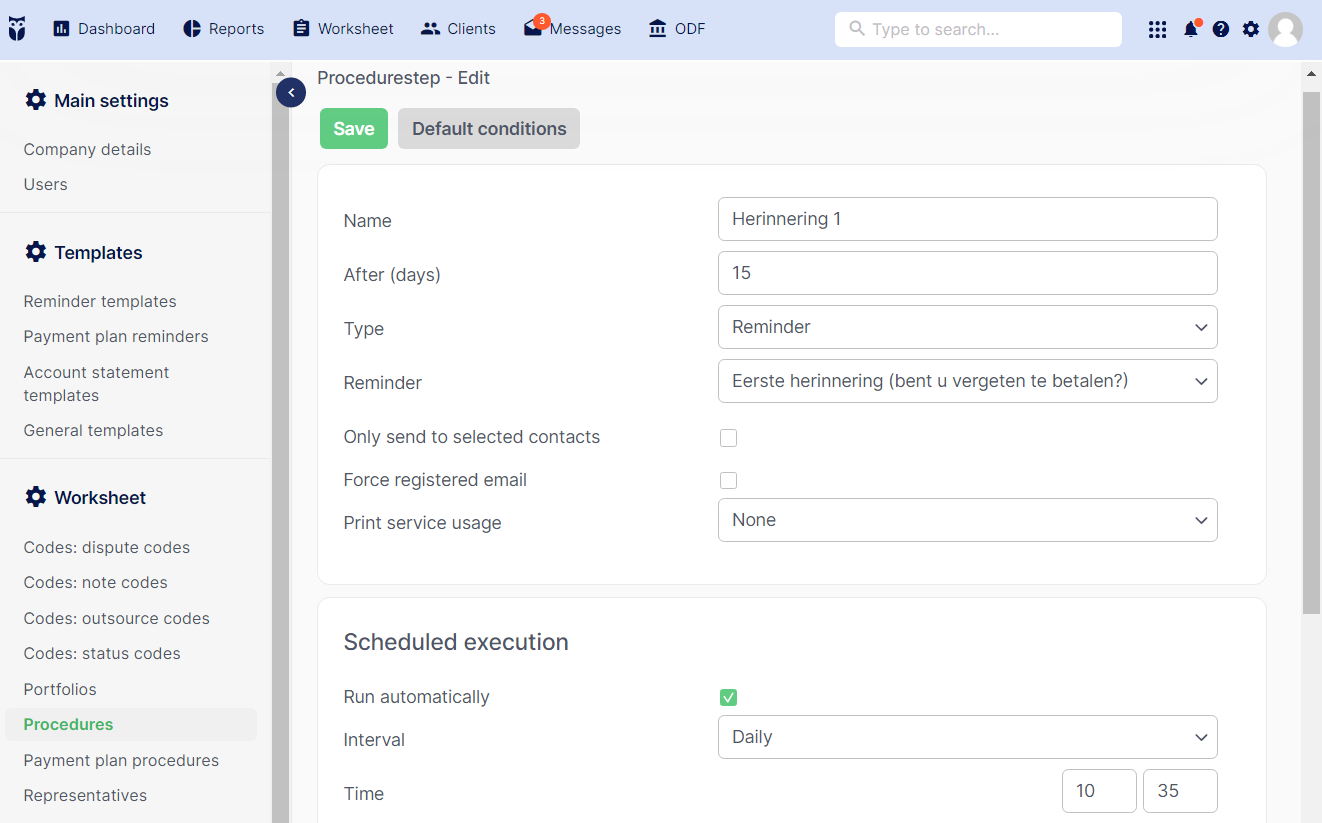This screenshot has width=1322, height=823.
Task: Click the ODF bank building icon
Action: (x=657, y=29)
